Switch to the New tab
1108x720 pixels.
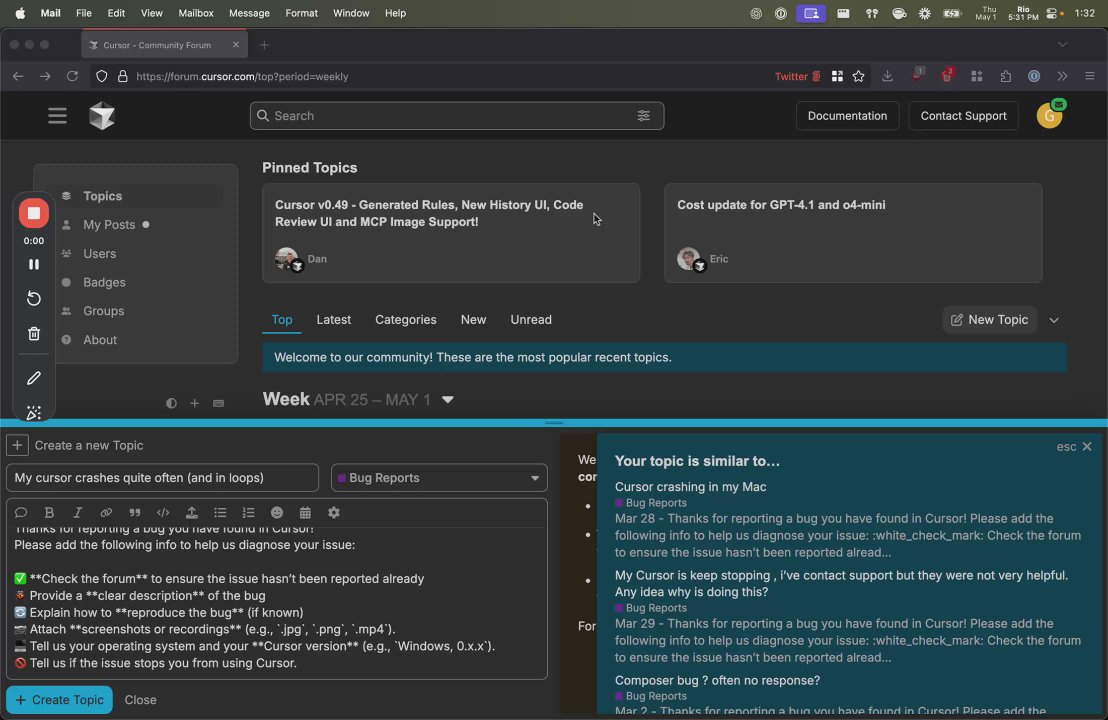pyautogui.click(x=473, y=319)
